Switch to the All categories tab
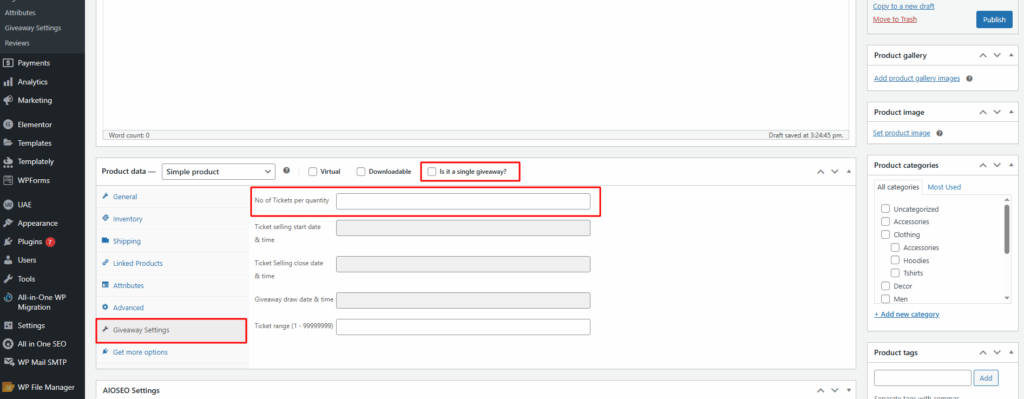The image size is (1024, 399). pos(898,187)
